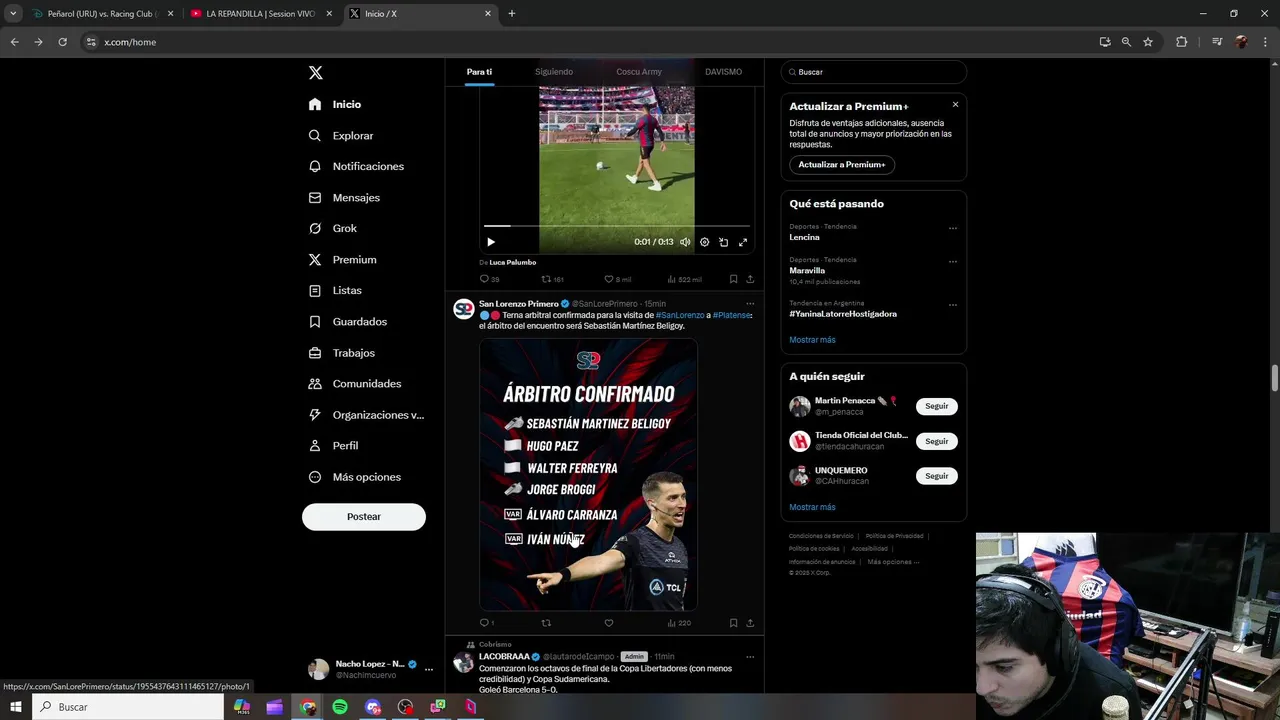Click the X logo in the sidebar

point(315,73)
